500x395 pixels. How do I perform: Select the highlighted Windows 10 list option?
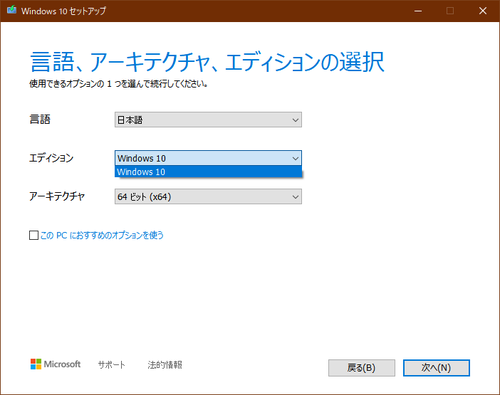click(x=208, y=172)
